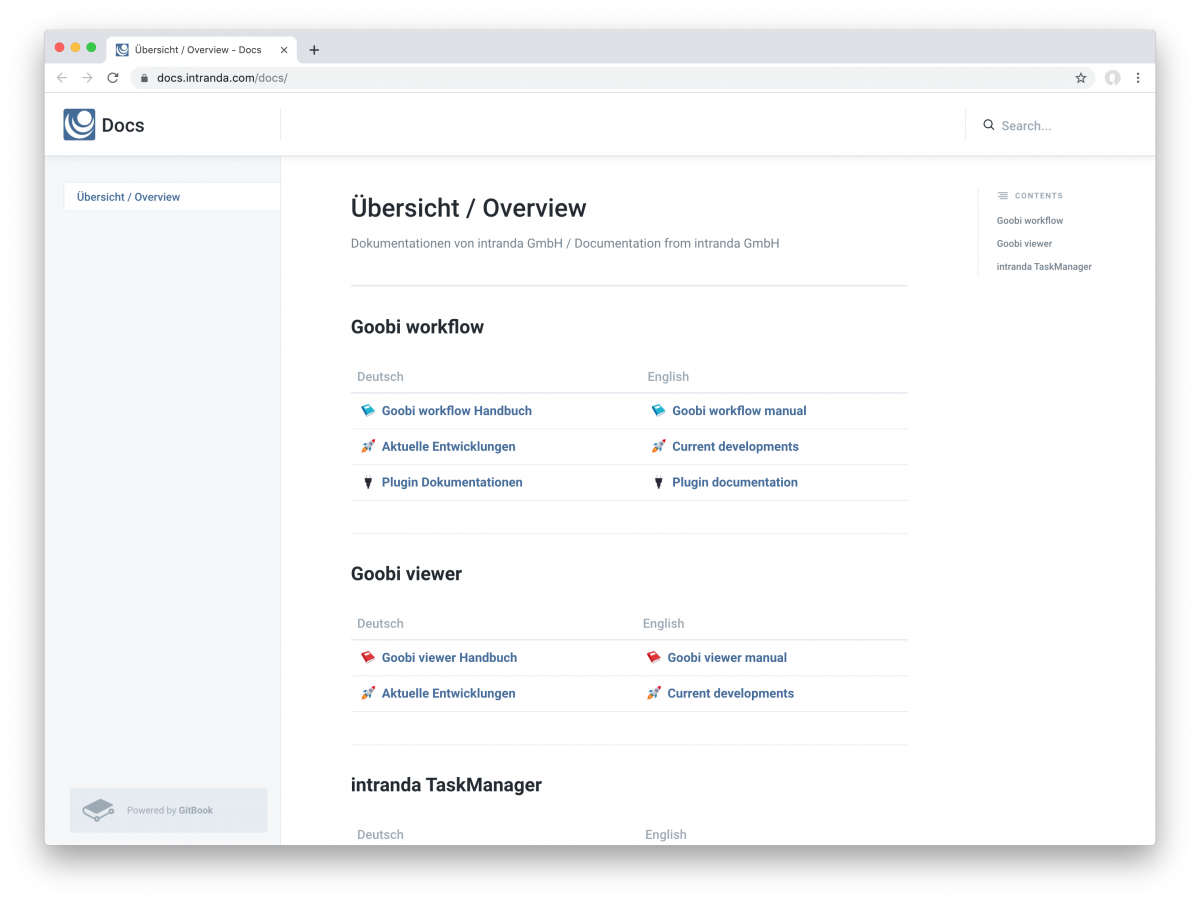Screen dimensions: 1200x904
Task: Click the intranda TaskManager contents entry
Action: tap(1044, 266)
